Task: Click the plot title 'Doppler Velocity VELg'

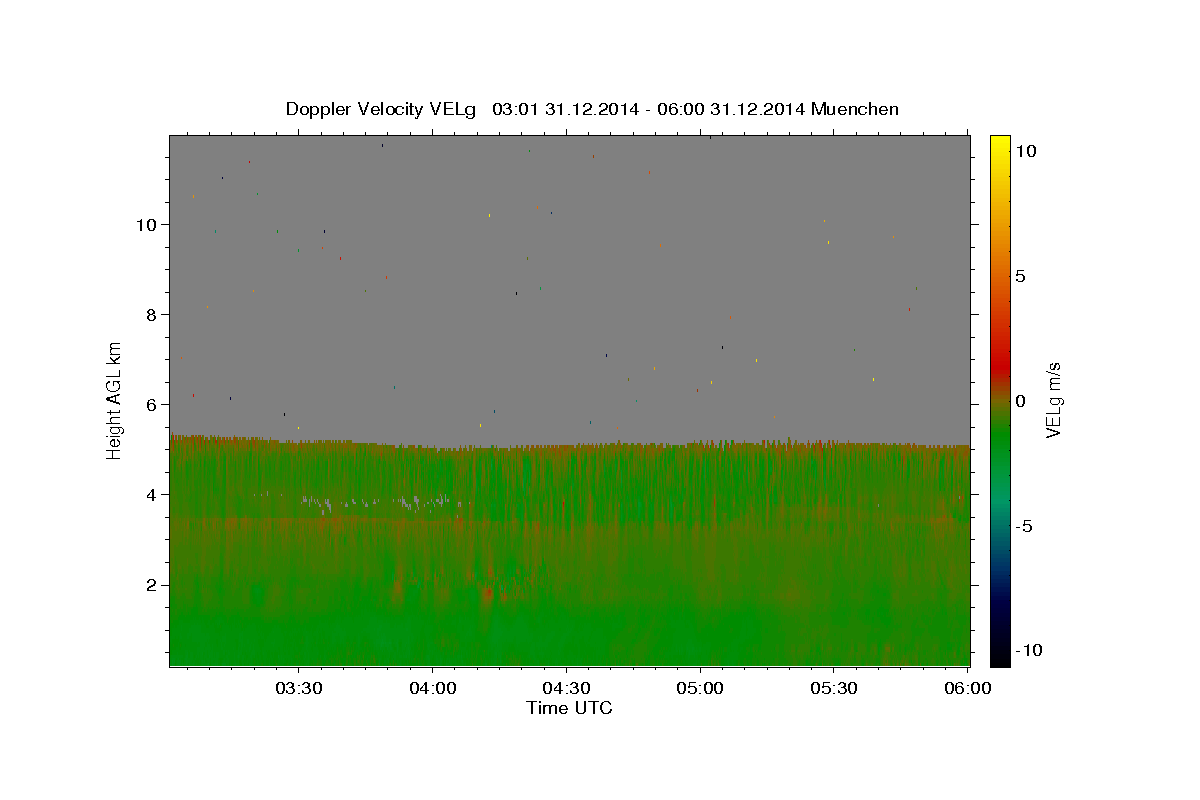Action: coord(381,109)
